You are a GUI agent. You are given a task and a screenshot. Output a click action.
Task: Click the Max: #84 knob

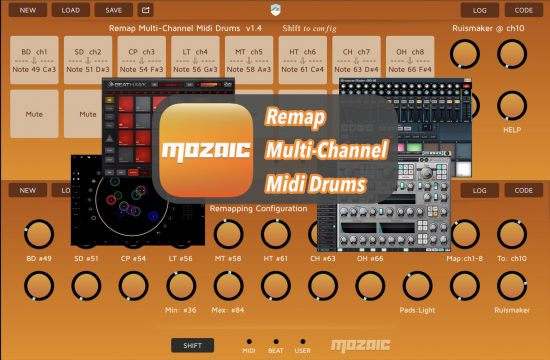(228, 286)
